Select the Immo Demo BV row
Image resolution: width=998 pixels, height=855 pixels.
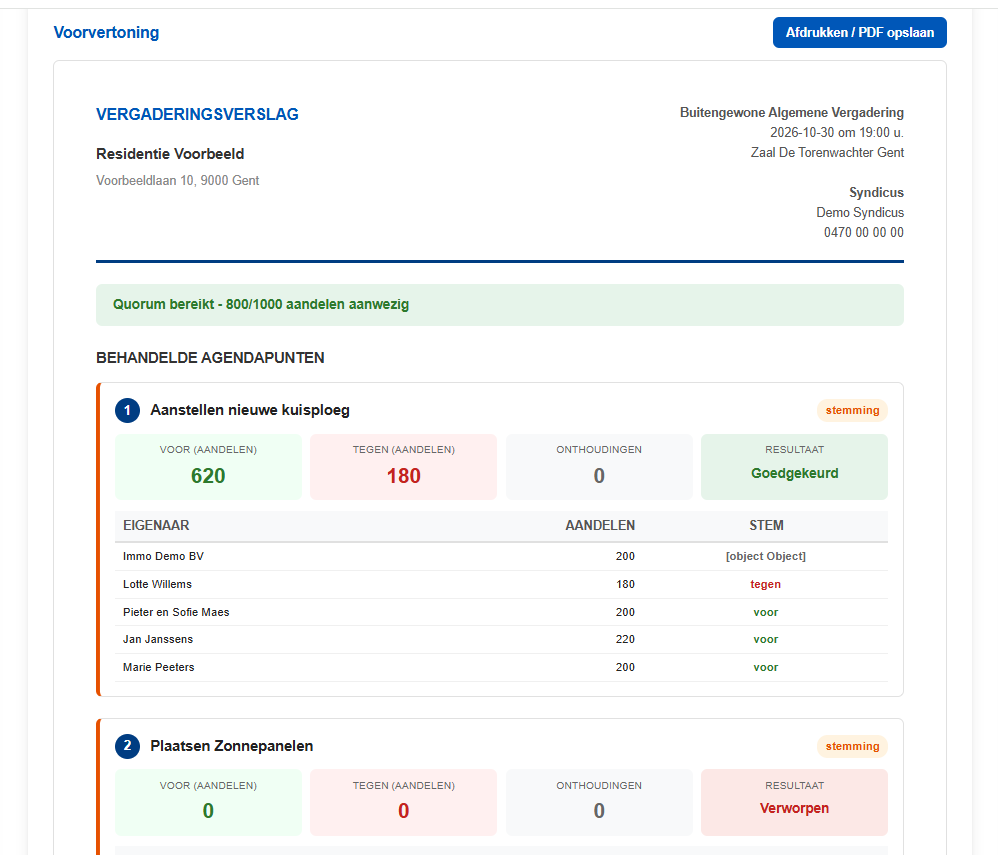[502, 556]
